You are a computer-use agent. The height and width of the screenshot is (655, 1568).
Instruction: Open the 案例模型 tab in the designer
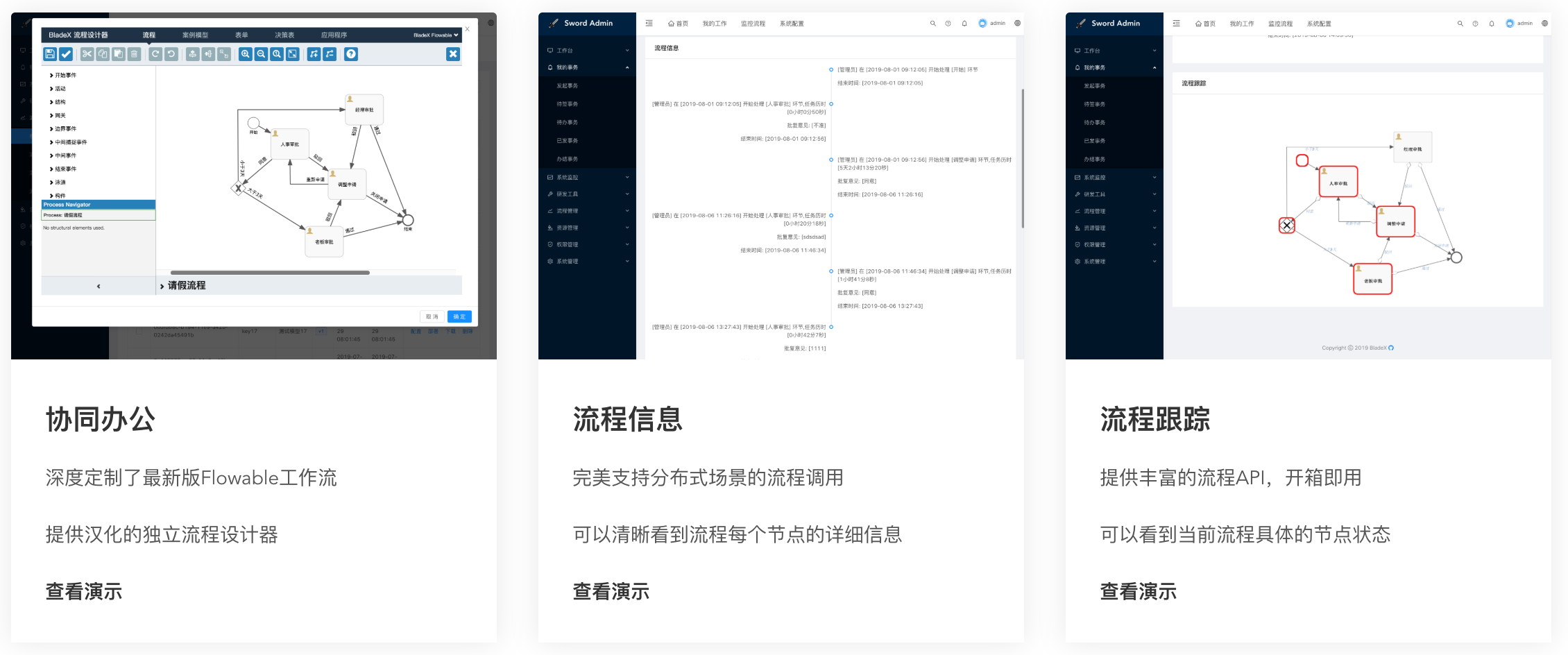pos(196,35)
